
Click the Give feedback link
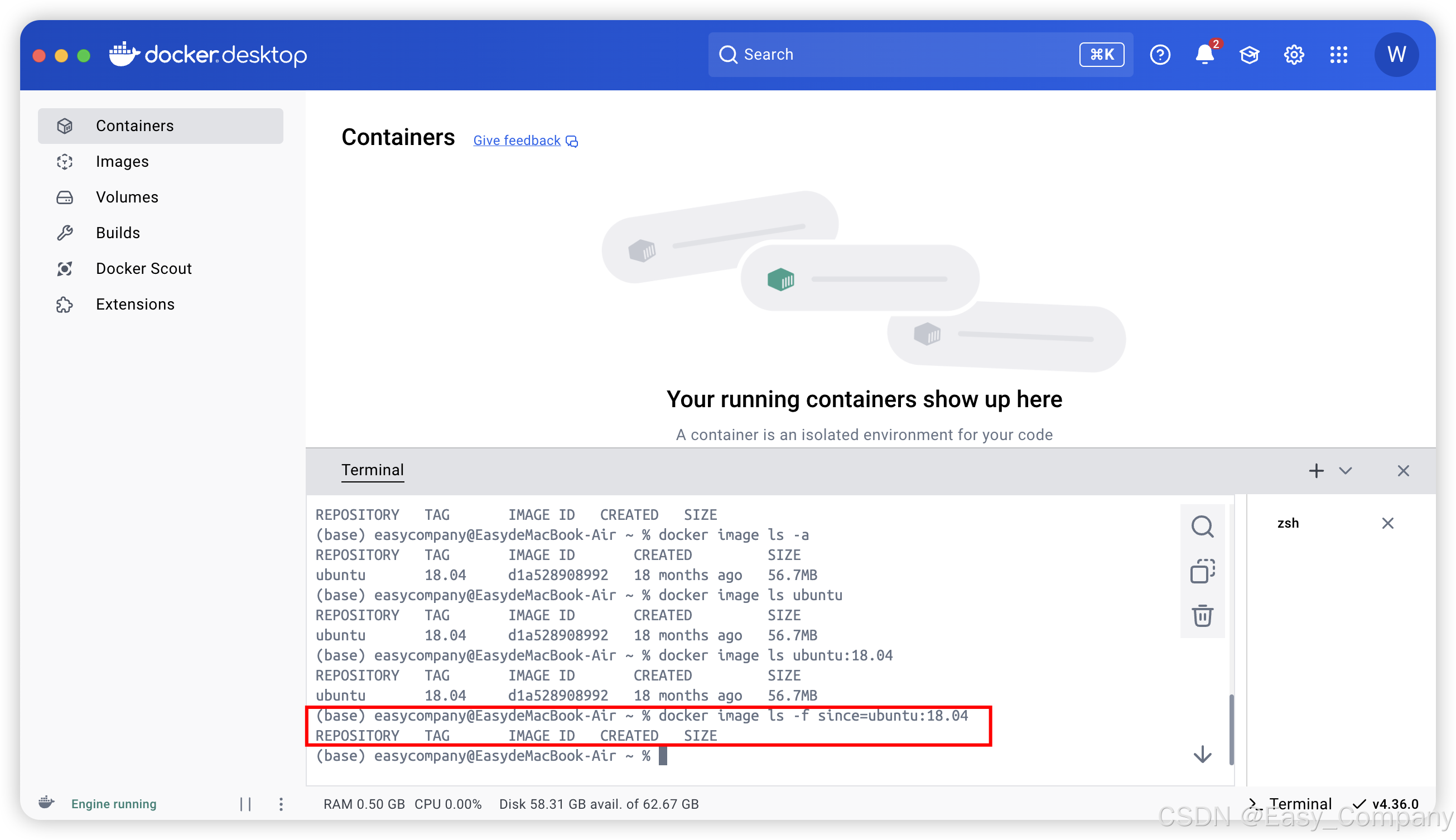517,140
